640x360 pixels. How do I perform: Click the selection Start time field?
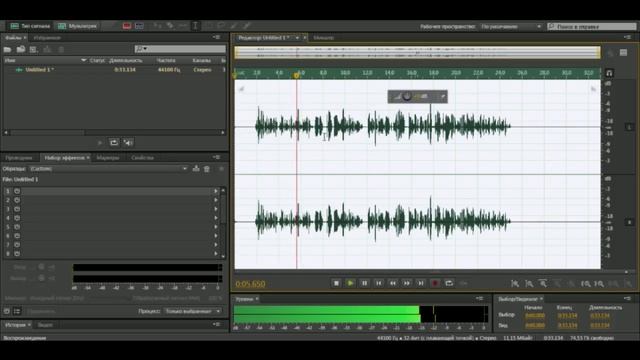[x=535, y=316]
